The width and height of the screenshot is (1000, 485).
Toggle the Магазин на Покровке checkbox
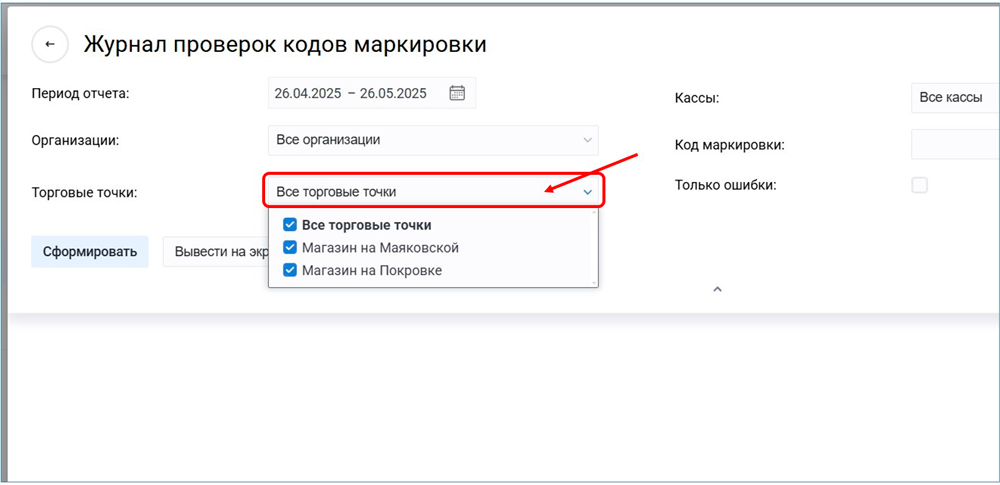pos(290,270)
